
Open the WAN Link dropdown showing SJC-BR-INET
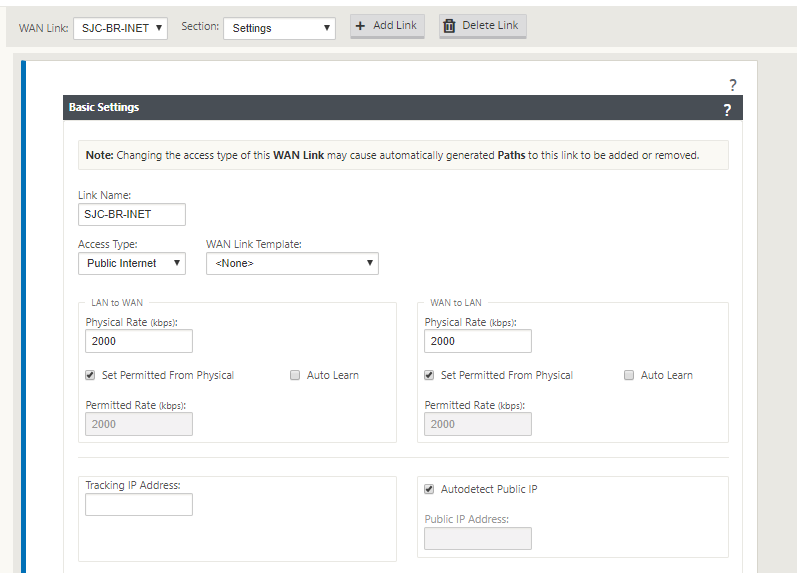click(120, 28)
